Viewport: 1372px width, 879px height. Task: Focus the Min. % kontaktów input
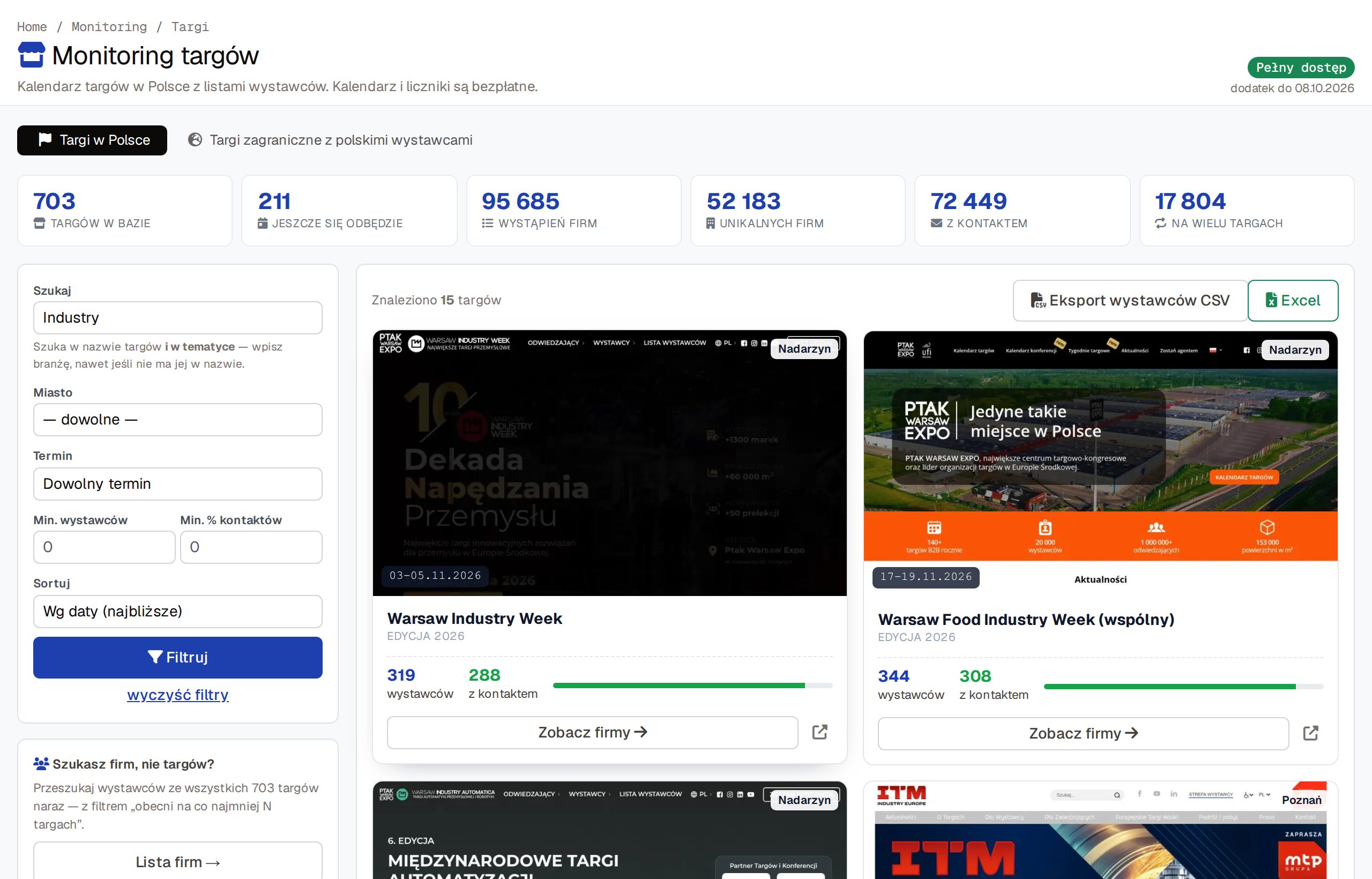pyautogui.click(x=251, y=547)
